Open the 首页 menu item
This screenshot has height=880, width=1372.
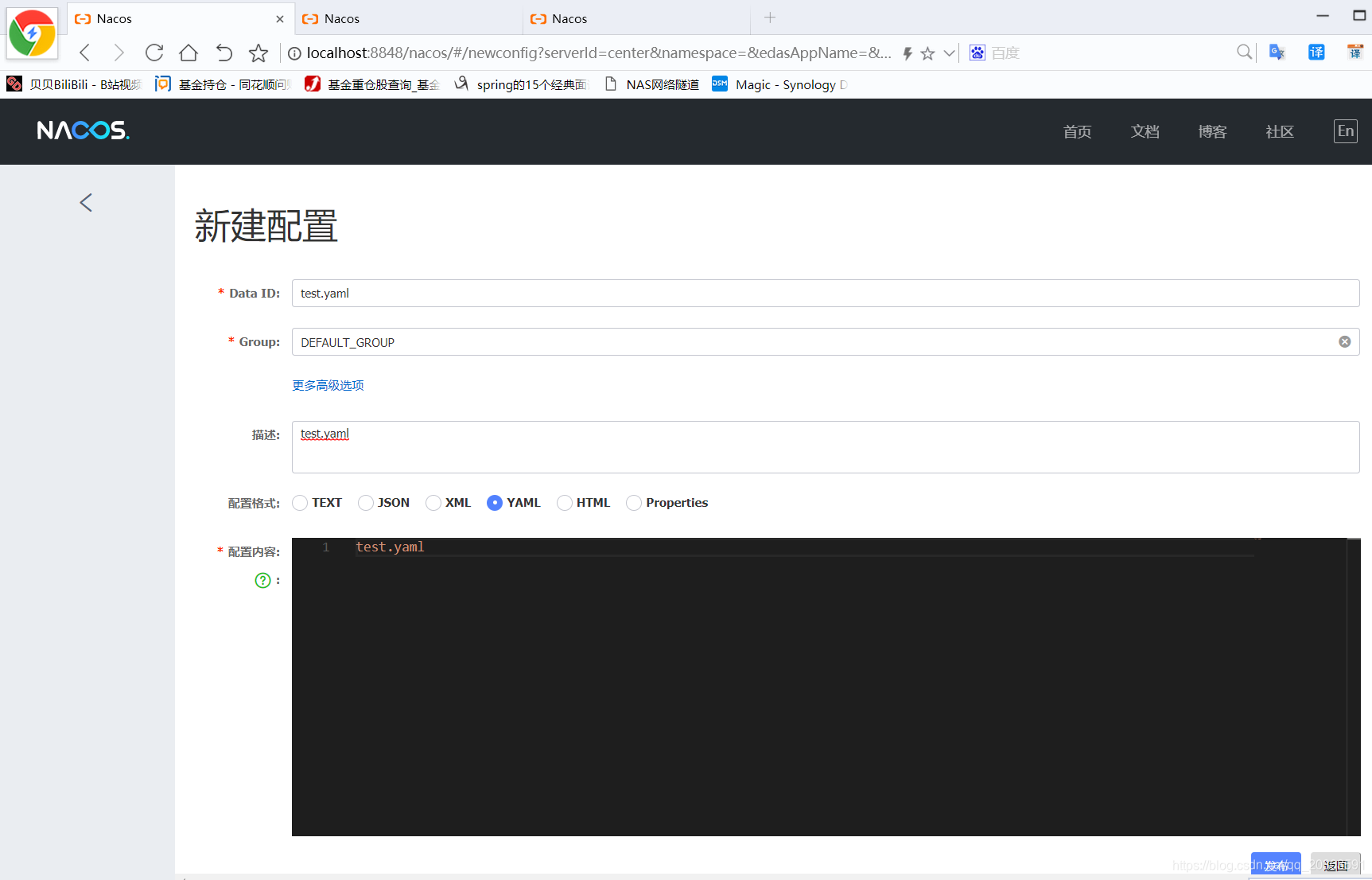pos(1077,131)
